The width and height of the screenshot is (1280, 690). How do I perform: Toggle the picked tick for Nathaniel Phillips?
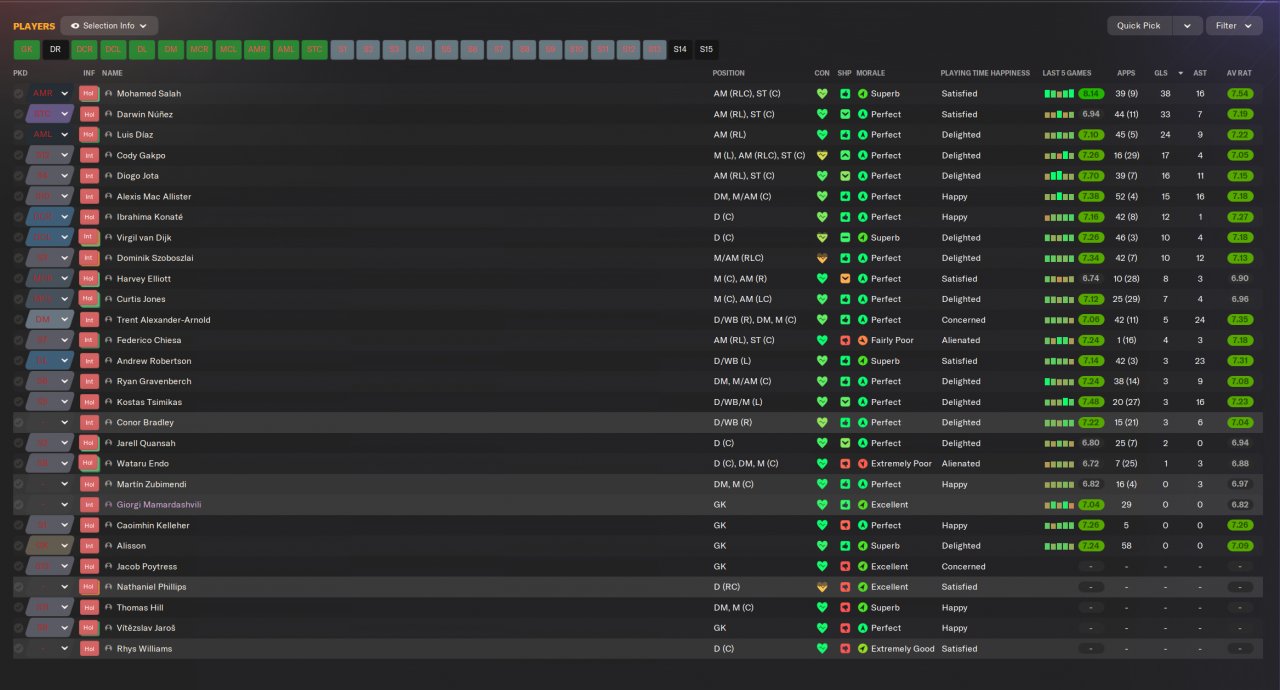(x=18, y=587)
